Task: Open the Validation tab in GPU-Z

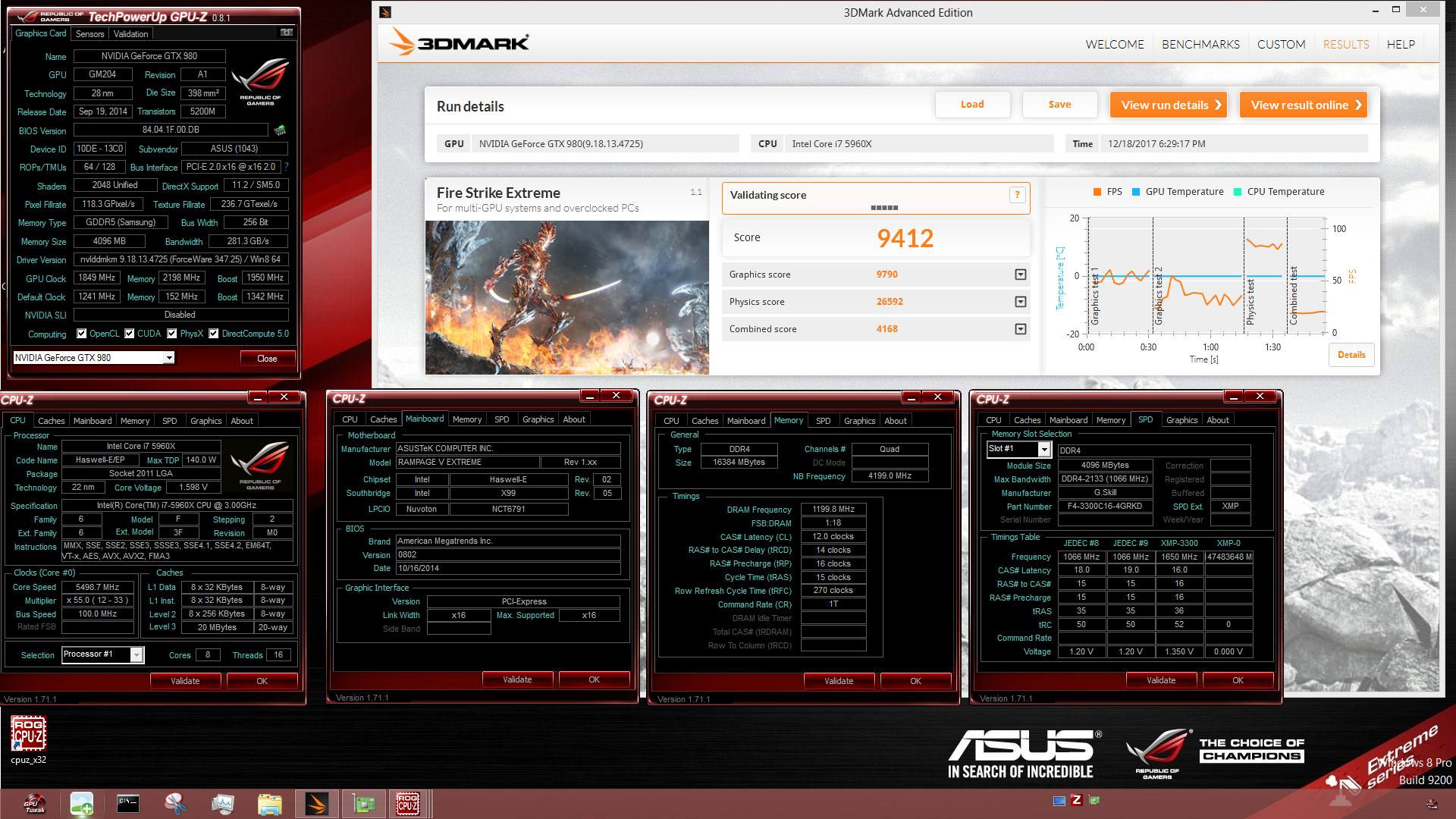Action: [130, 33]
